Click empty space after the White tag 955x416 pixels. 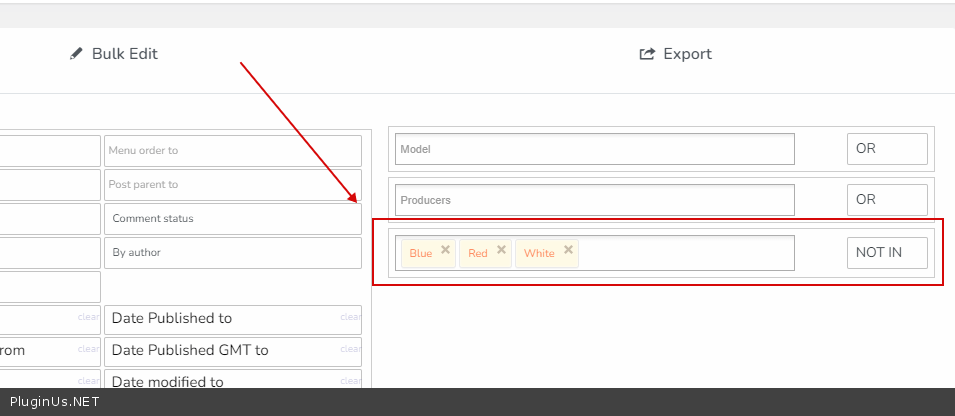coord(685,253)
